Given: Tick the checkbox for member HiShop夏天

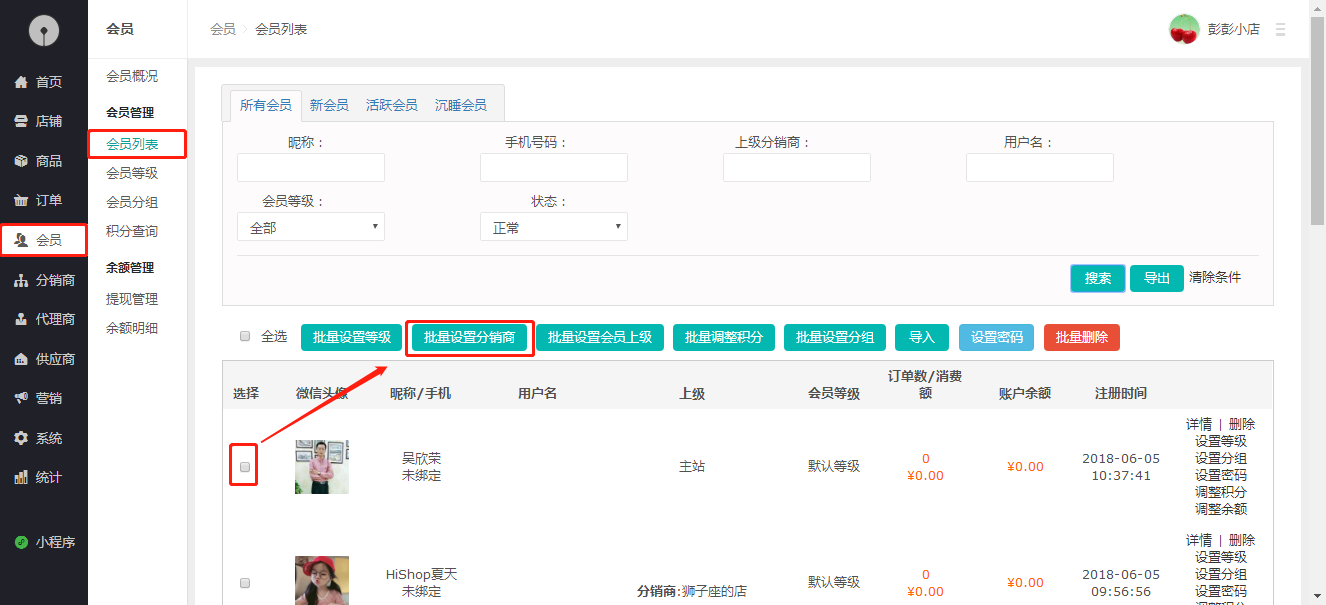Looking at the screenshot, I should [x=244, y=581].
